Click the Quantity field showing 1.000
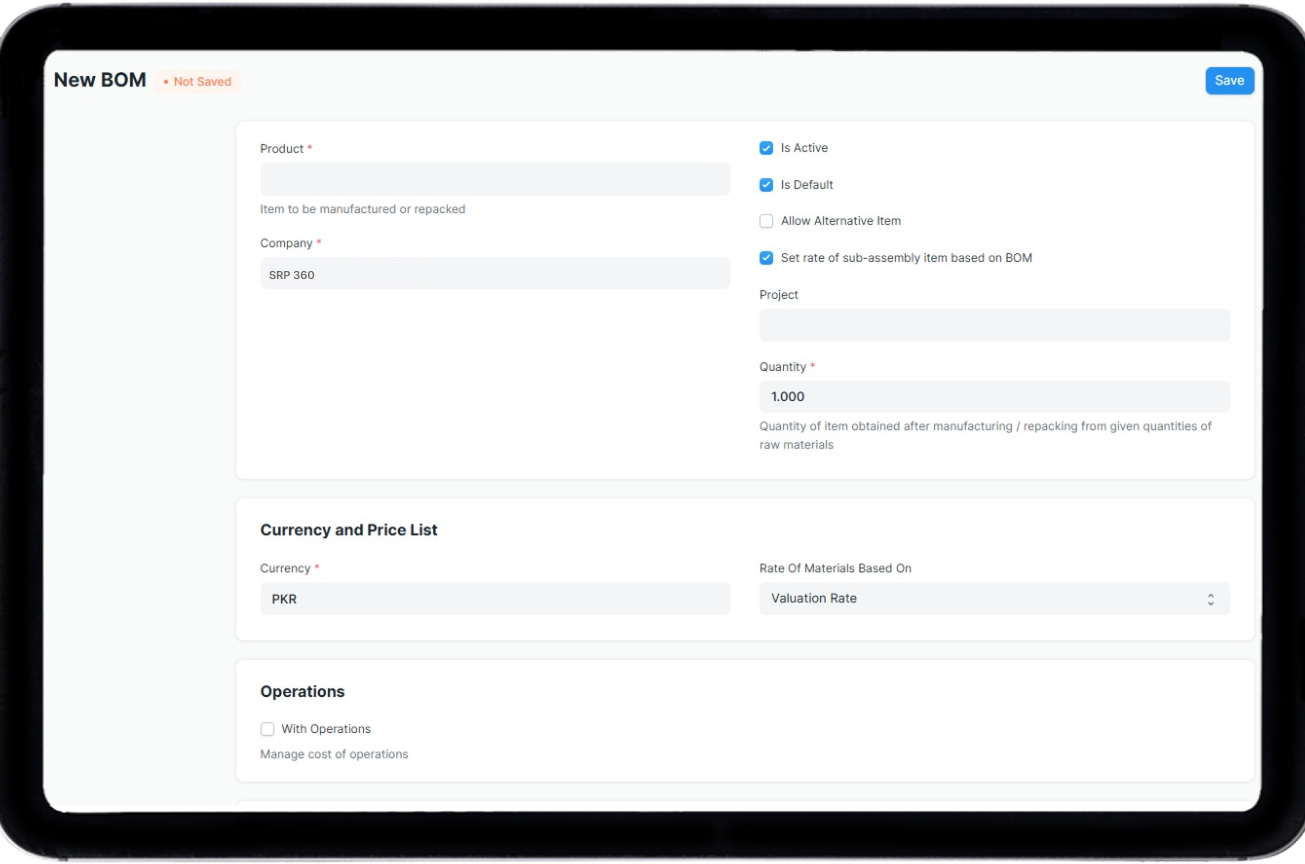Image resolution: width=1305 pixels, height=864 pixels. tap(994, 397)
